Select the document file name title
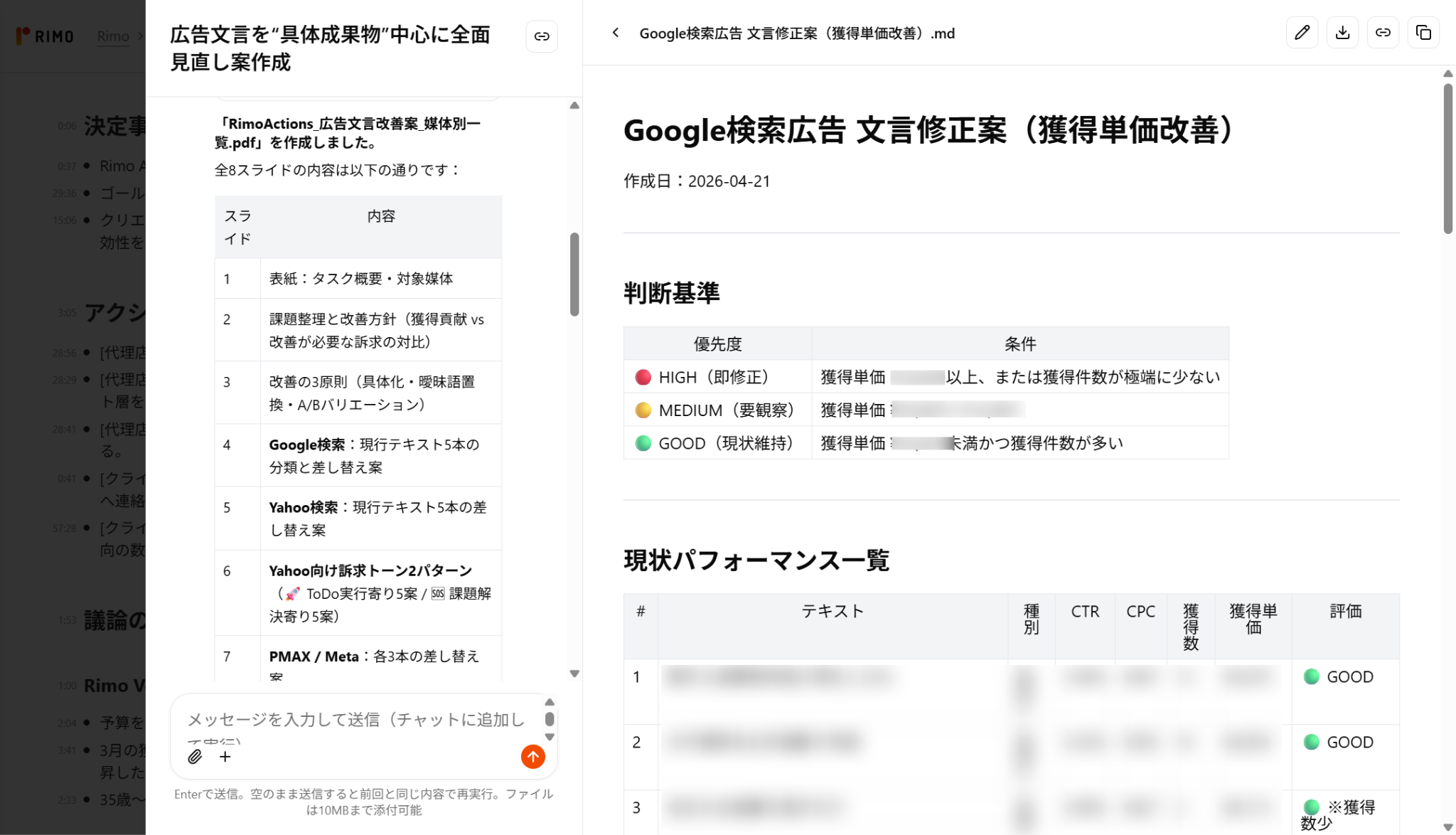 click(797, 33)
